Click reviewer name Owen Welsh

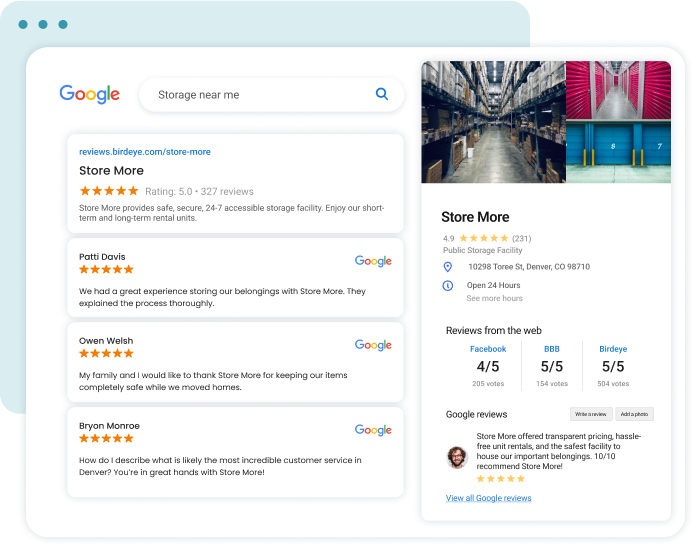106,341
